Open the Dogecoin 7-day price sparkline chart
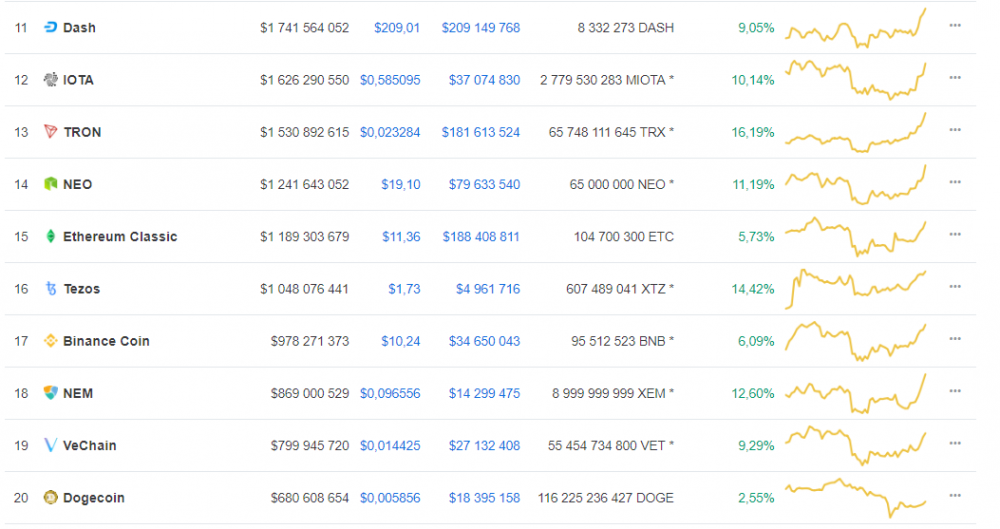 click(855, 498)
